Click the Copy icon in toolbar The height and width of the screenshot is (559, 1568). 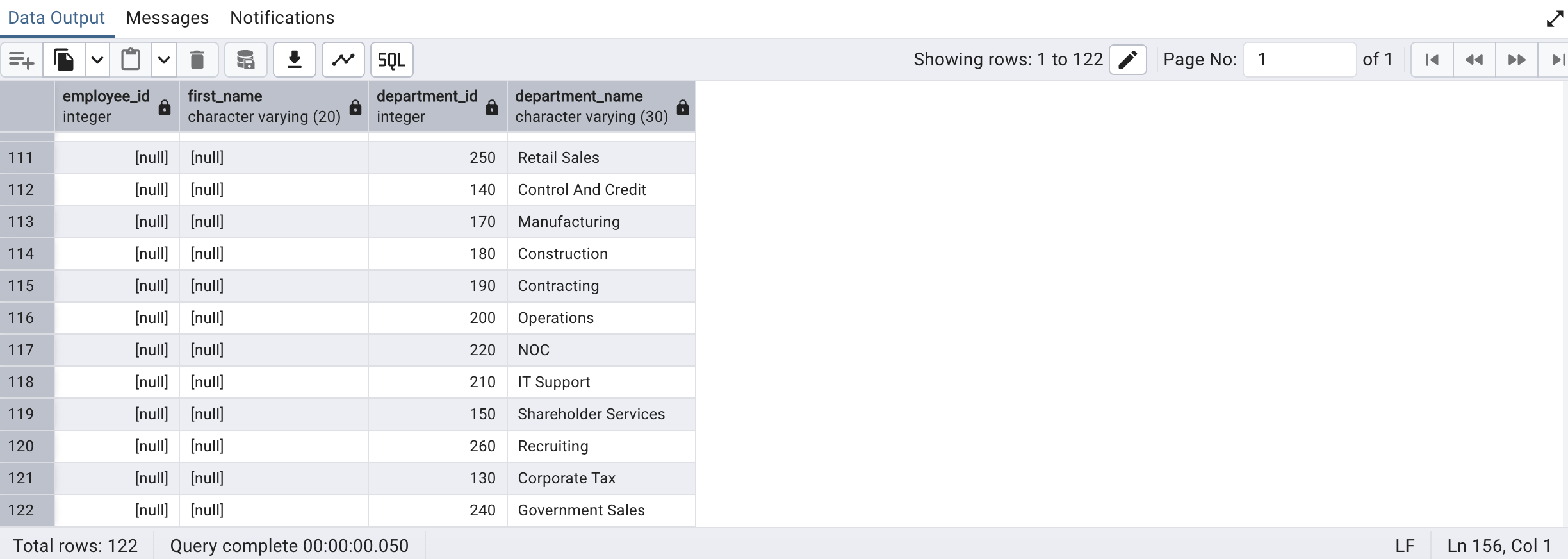(63, 60)
